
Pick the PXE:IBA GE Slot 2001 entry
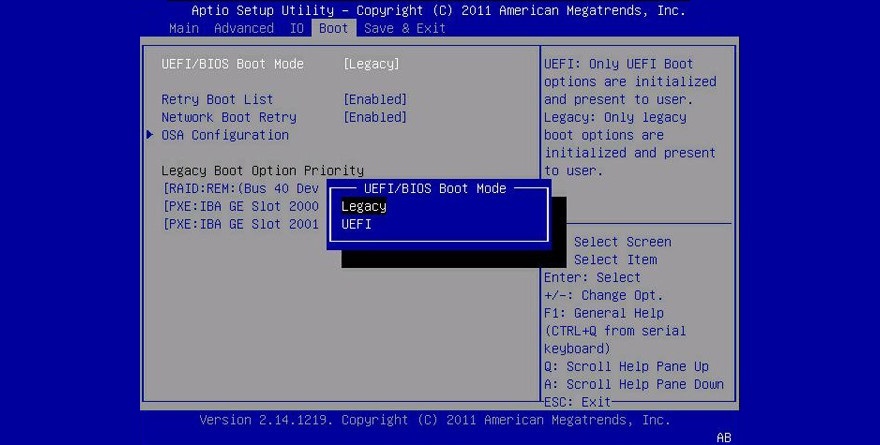point(240,224)
